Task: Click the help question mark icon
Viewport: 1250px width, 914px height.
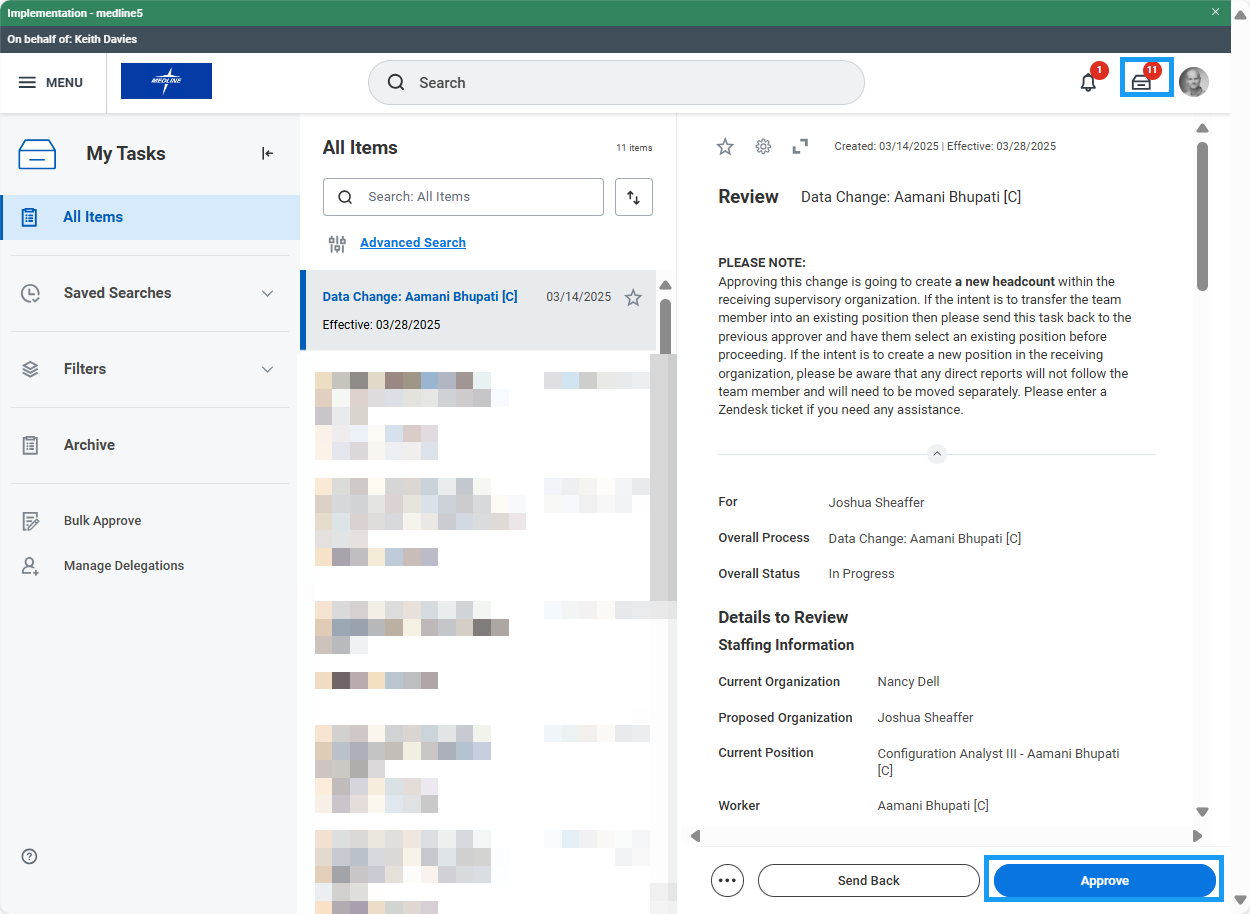Action: pyautogui.click(x=28, y=856)
